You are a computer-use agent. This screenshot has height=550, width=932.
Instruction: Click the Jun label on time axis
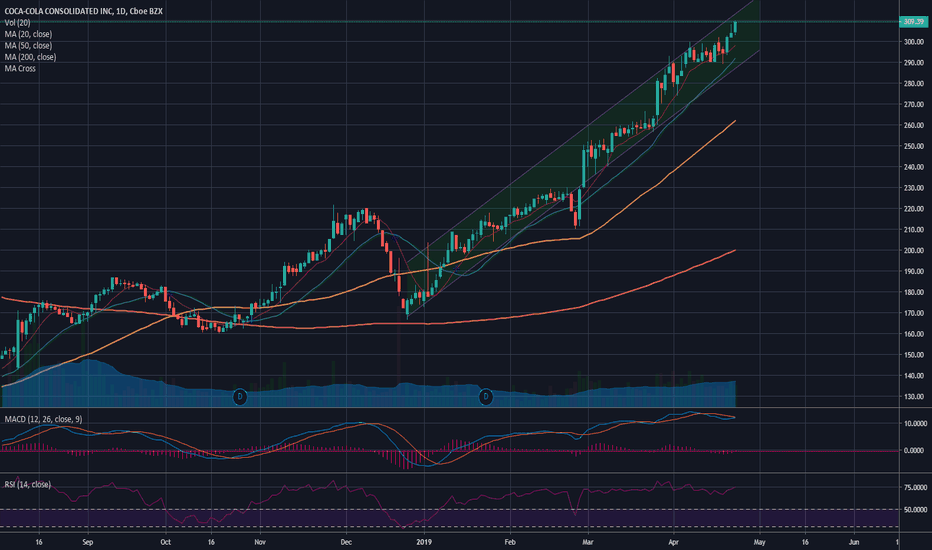pos(854,542)
